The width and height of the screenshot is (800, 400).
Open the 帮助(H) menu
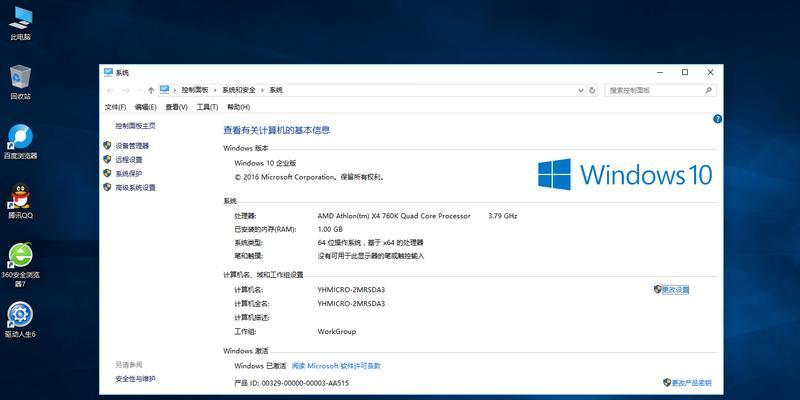(x=238, y=107)
